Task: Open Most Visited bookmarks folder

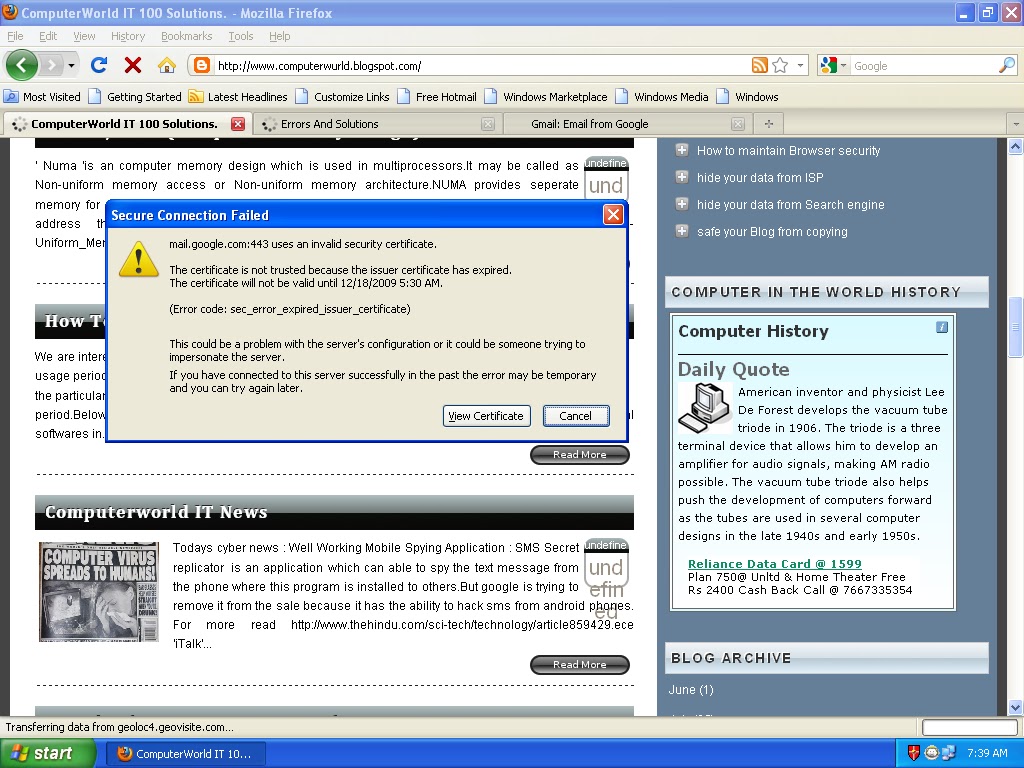Action: pyautogui.click(x=42, y=97)
